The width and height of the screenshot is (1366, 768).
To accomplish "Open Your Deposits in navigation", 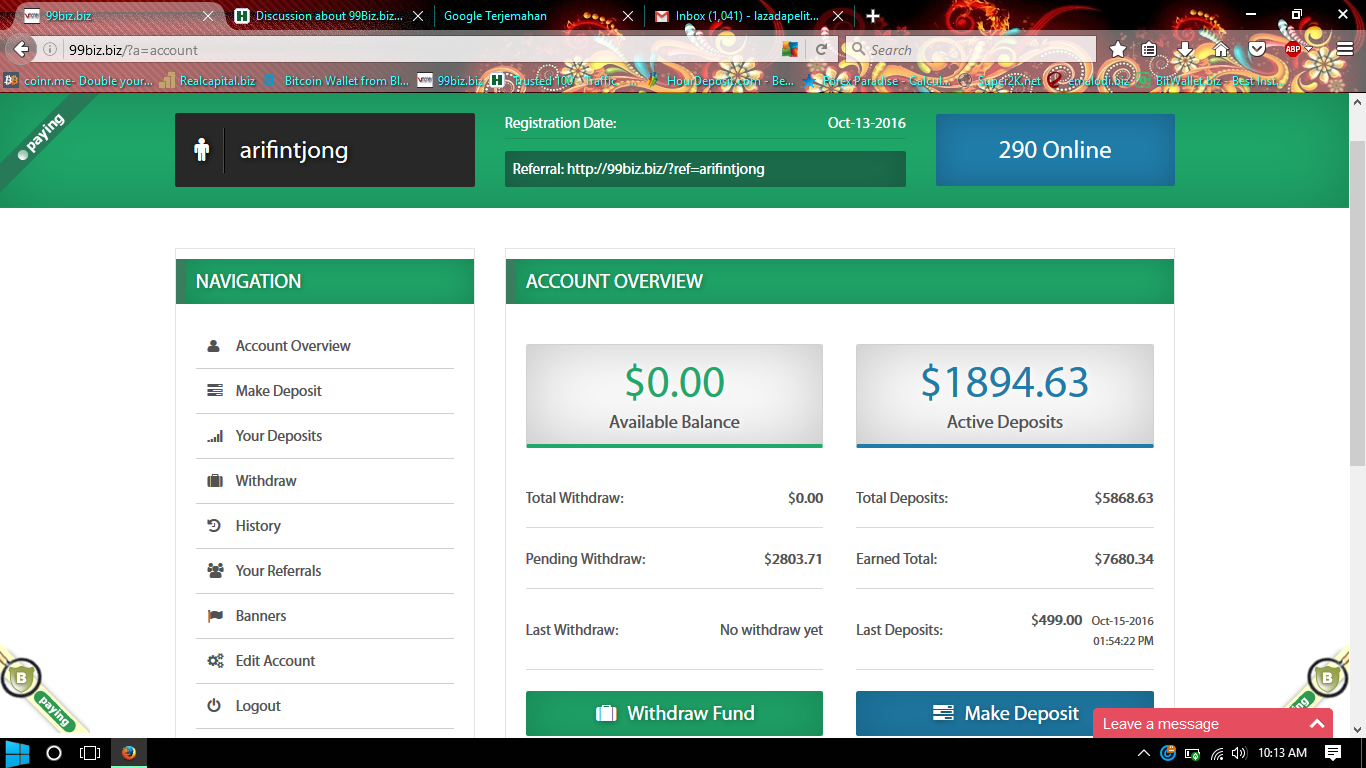I will 278,436.
